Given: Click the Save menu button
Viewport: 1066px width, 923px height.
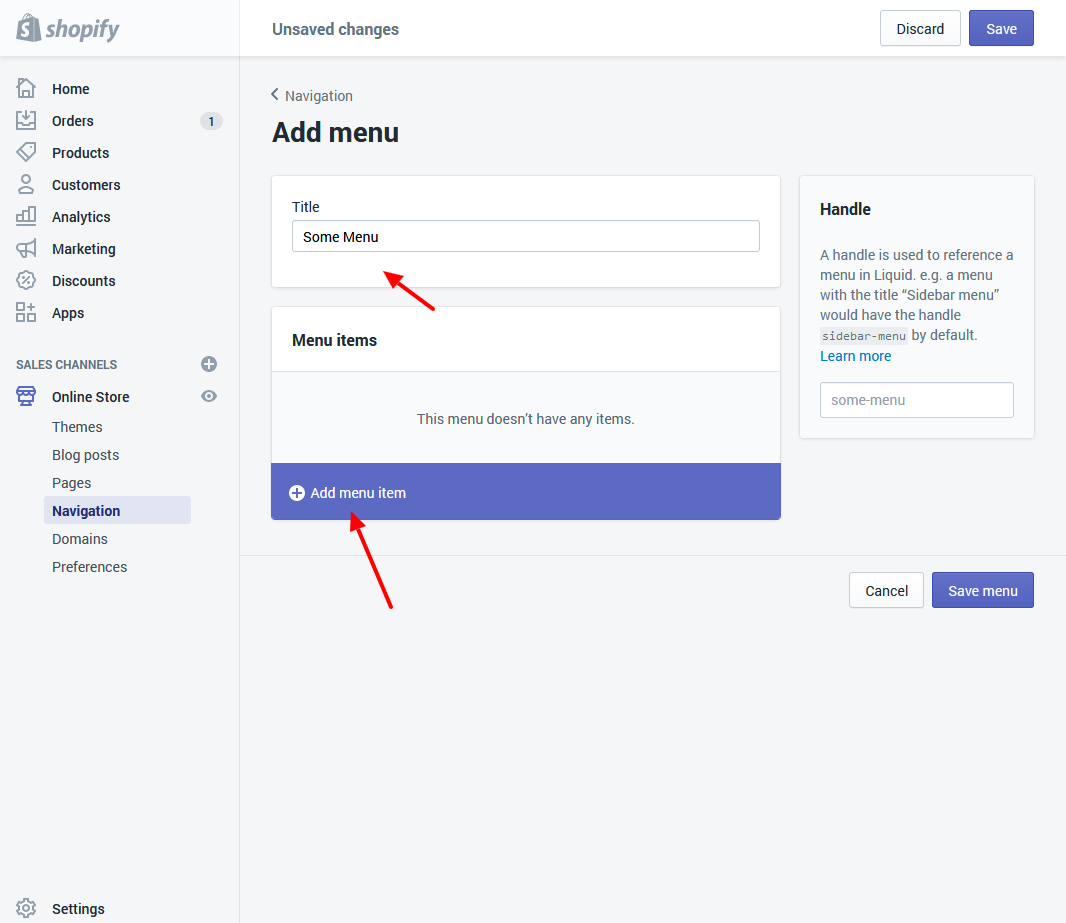Looking at the screenshot, I should click(982, 591).
